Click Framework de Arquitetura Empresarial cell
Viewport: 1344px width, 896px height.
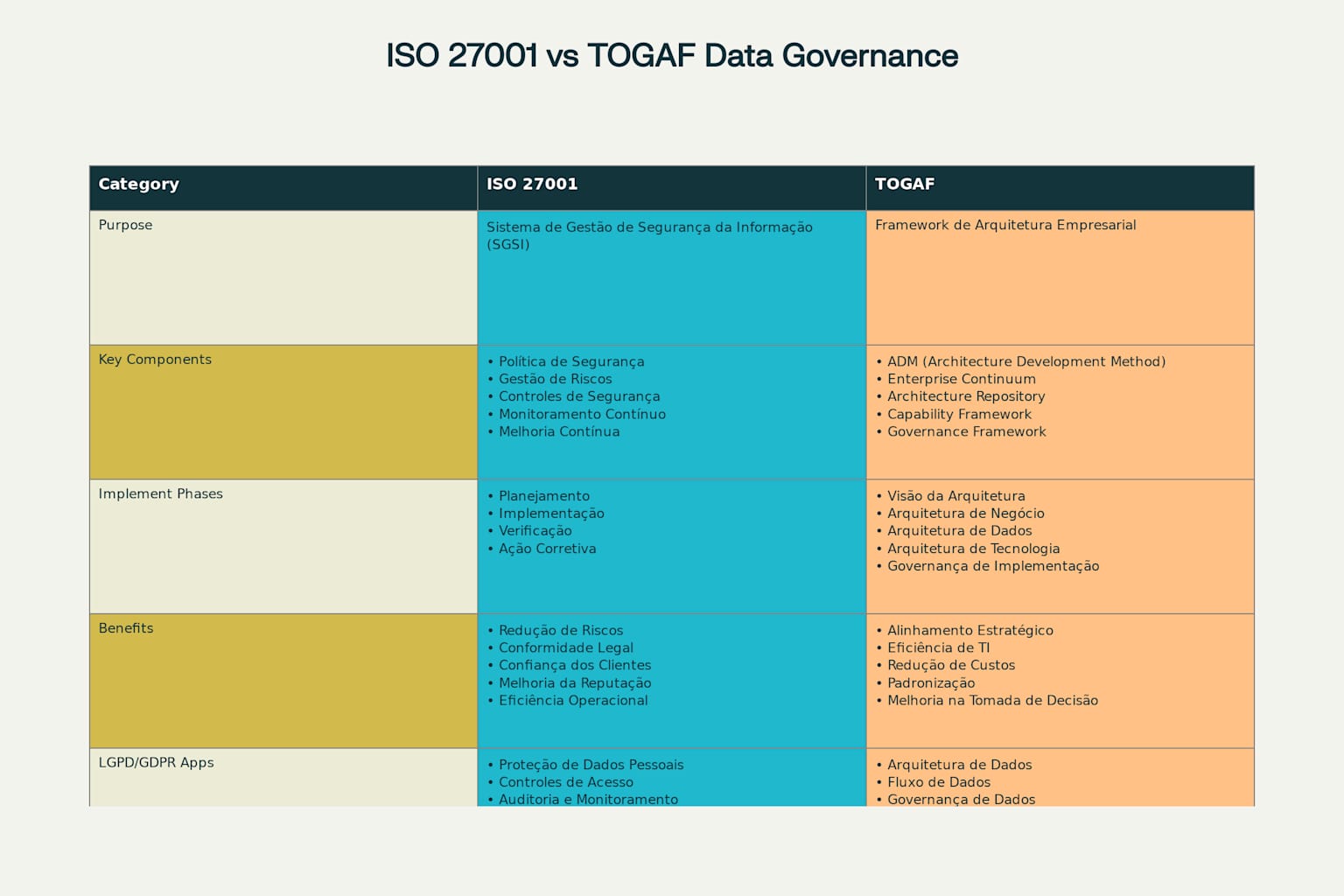(x=1006, y=225)
